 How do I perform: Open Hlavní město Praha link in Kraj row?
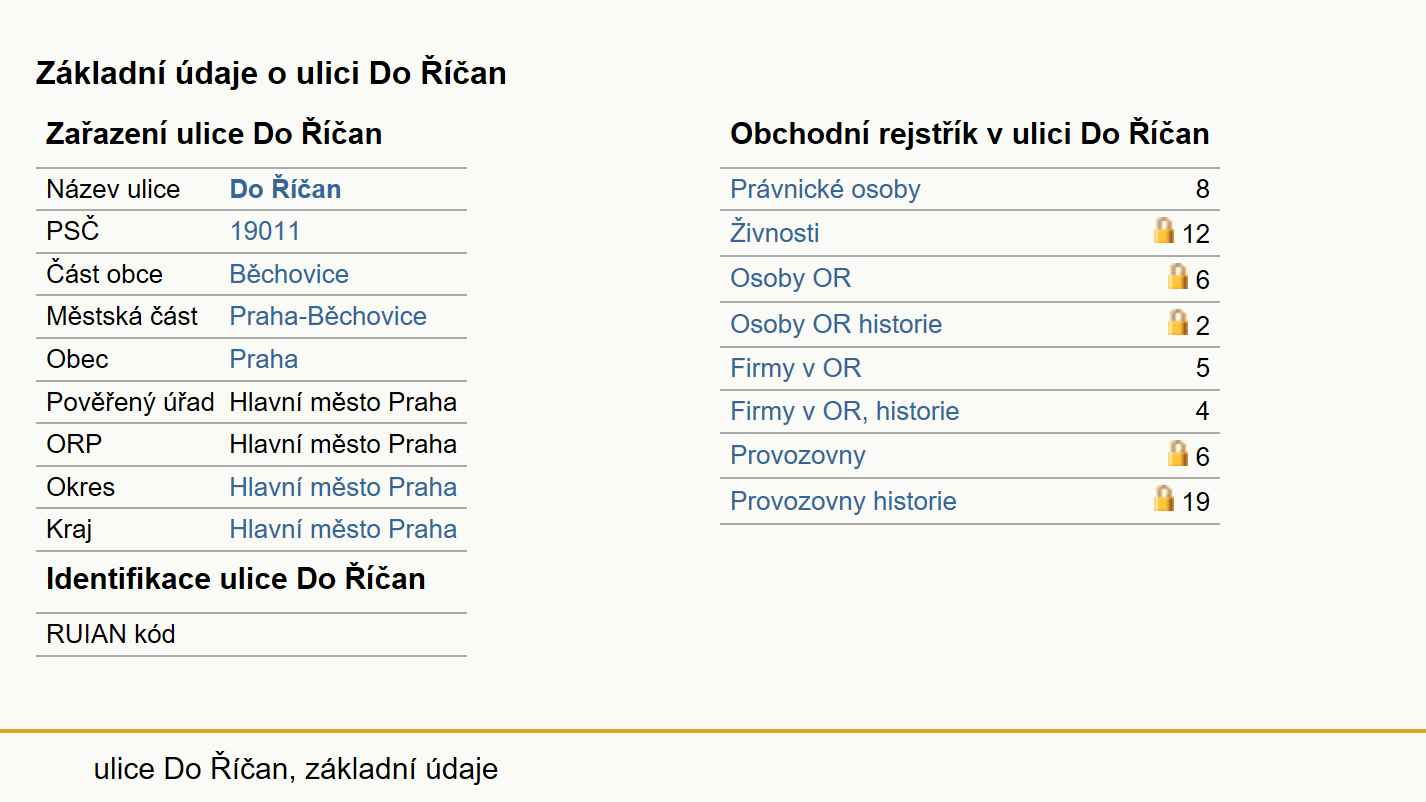pyautogui.click(x=343, y=529)
